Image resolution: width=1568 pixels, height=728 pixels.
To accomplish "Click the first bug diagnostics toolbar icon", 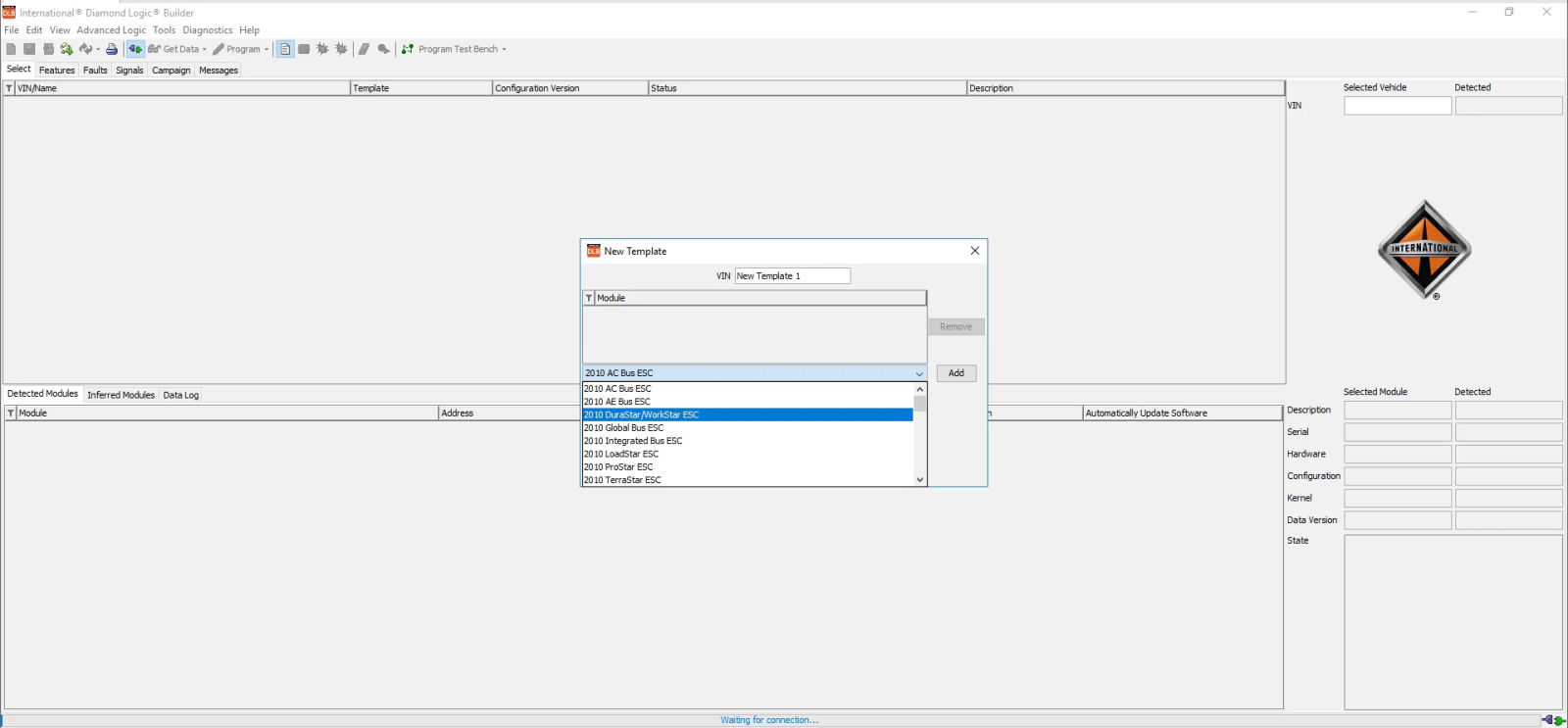I will 322,49.
